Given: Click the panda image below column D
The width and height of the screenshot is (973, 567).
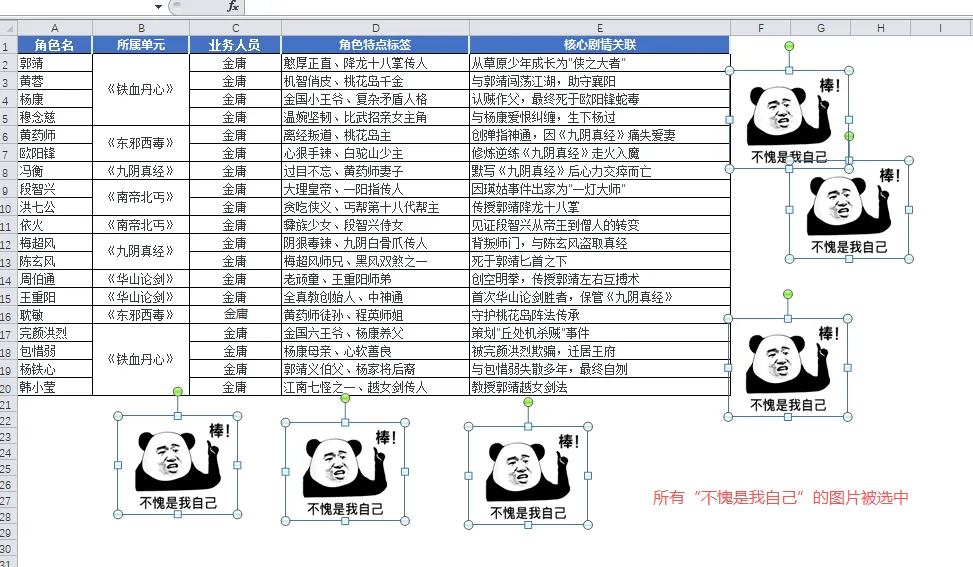Looking at the screenshot, I should (x=345, y=471).
